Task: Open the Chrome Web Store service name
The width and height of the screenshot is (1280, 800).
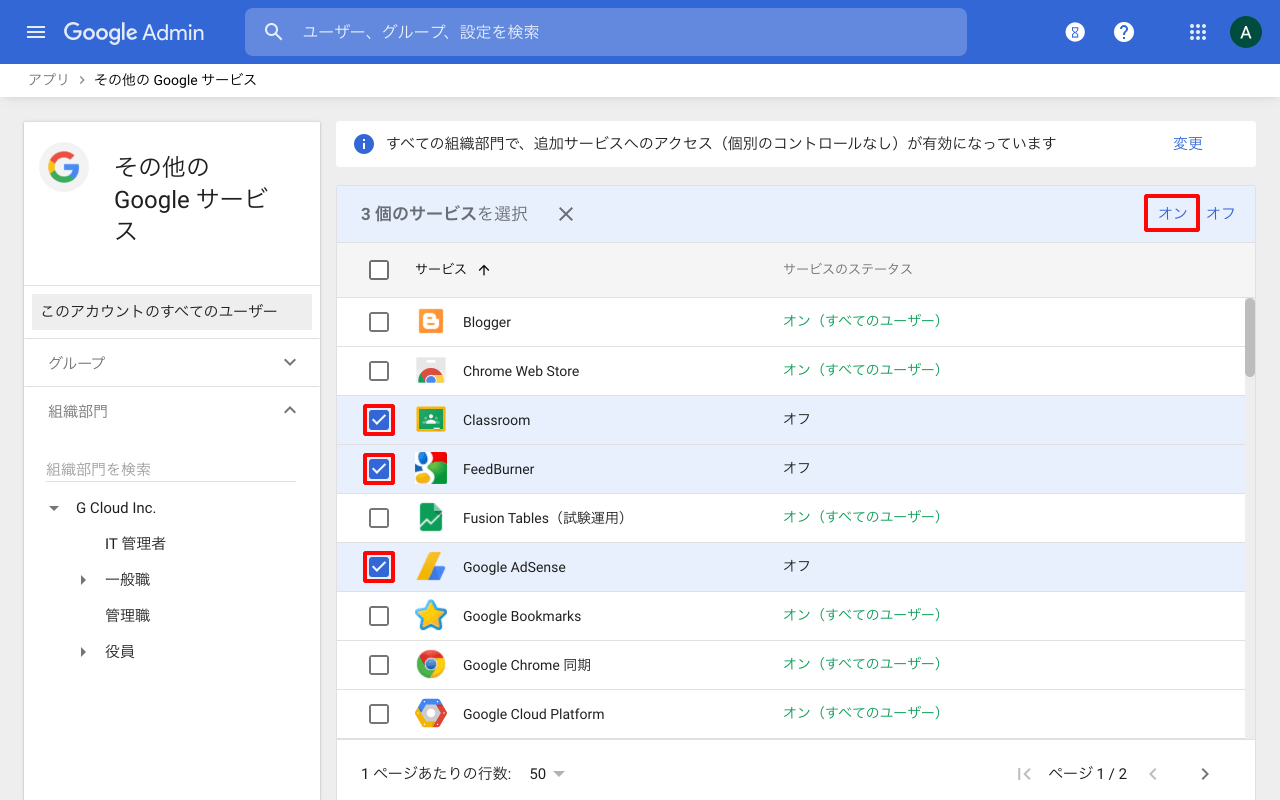Action: pyautogui.click(x=521, y=371)
